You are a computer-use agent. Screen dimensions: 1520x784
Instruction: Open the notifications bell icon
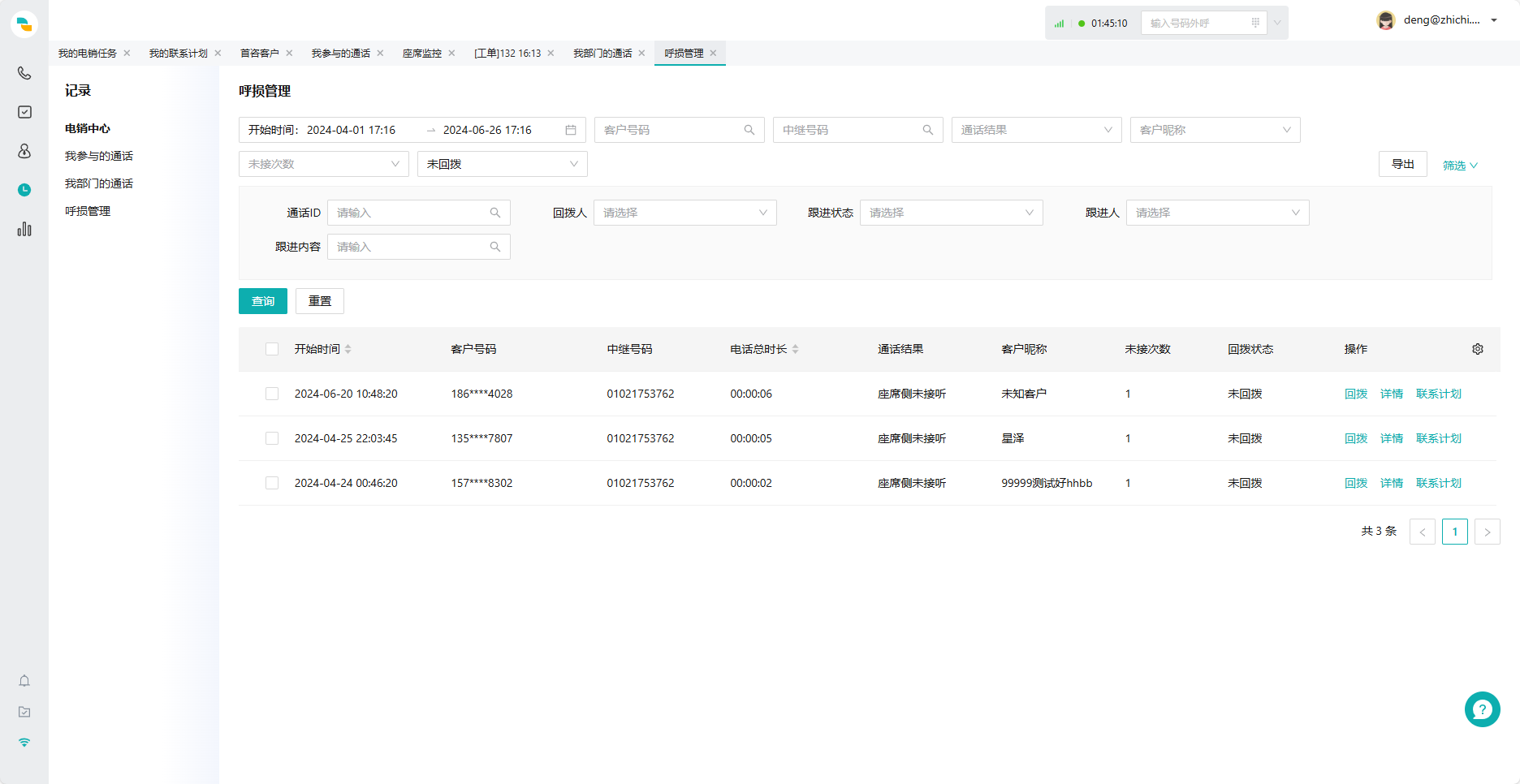click(24, 681)
